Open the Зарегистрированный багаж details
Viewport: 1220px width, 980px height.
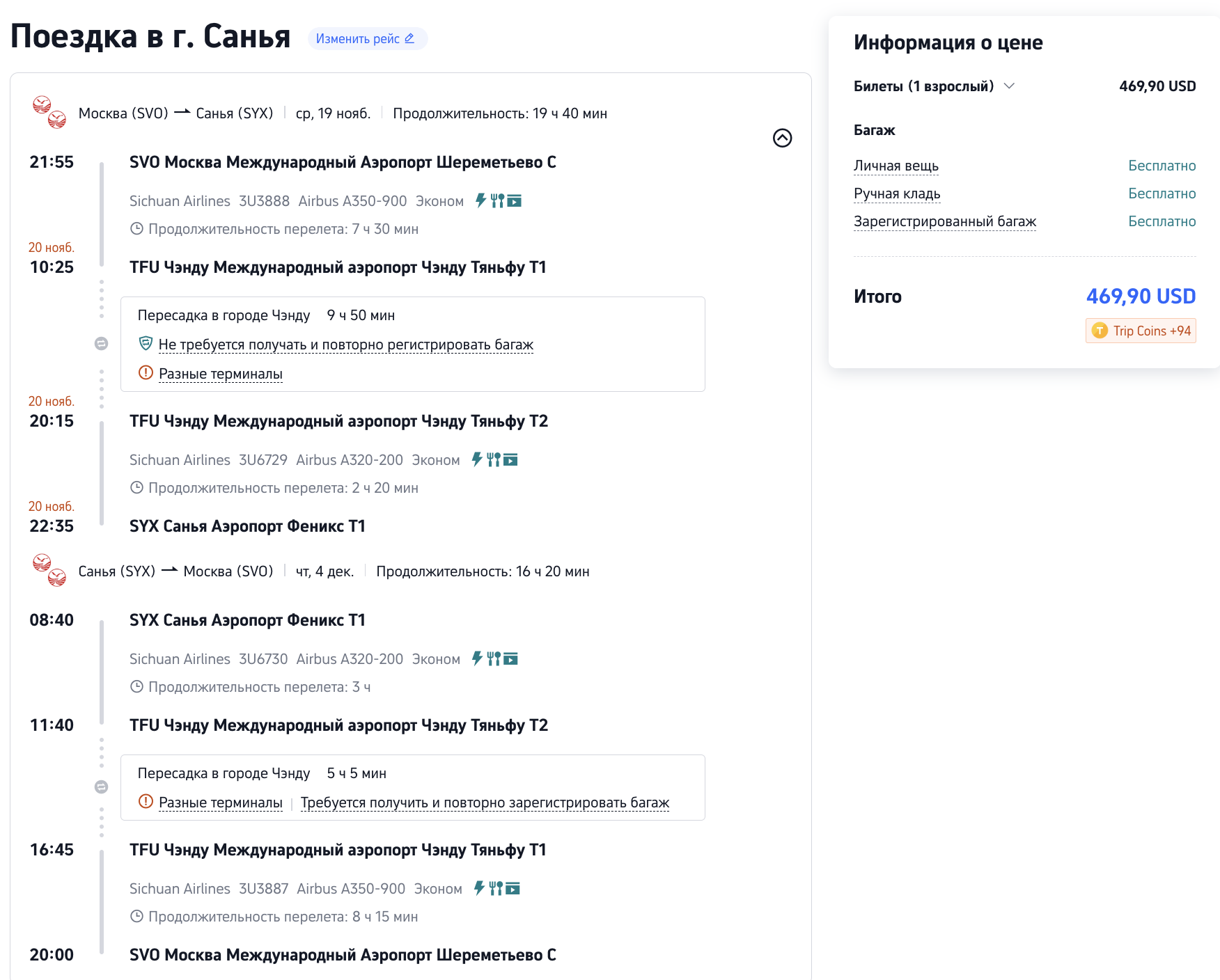[x=944, y=221]
